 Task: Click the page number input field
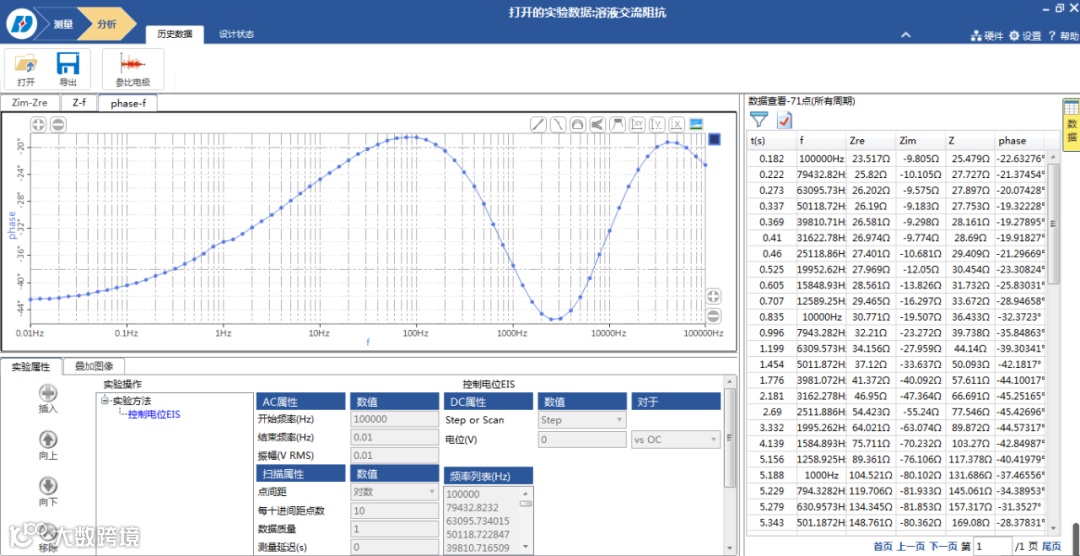(x=993, y=546)
